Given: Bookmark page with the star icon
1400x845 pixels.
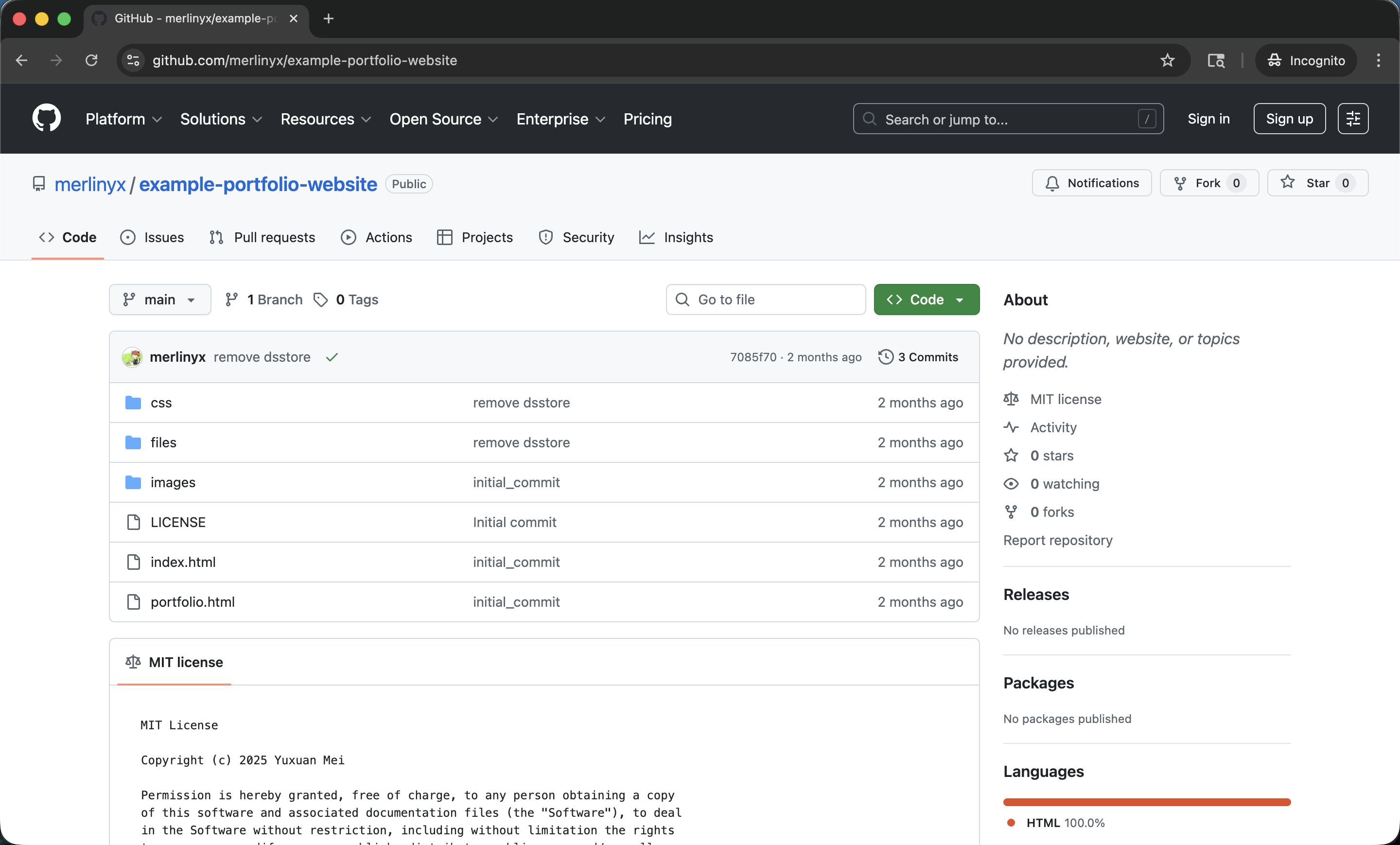Looking at the screenshot, I should (1167, 60).
